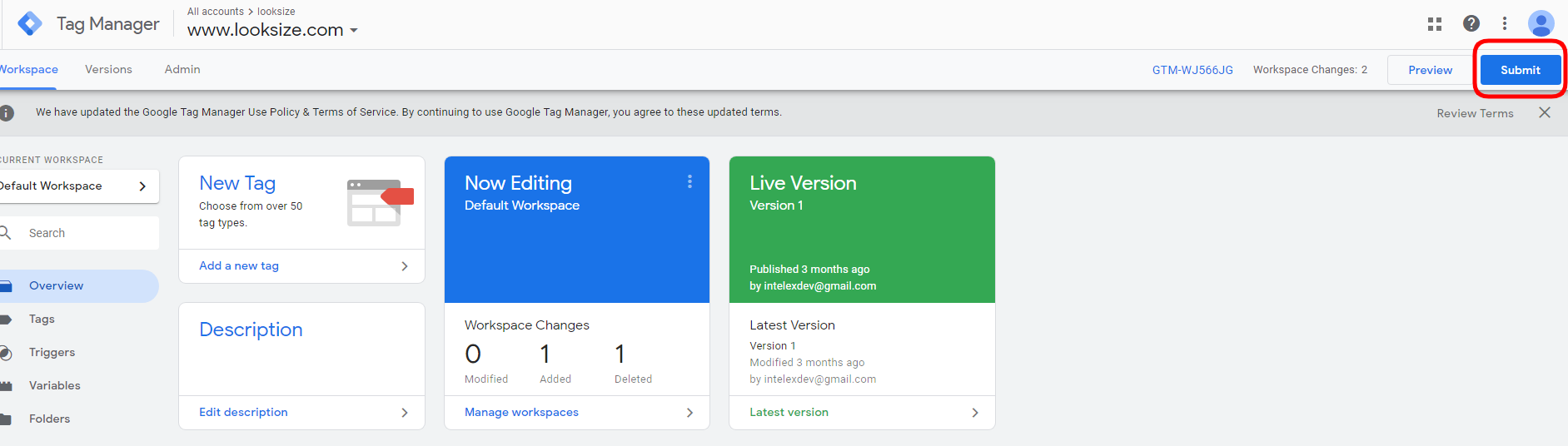Image resolution: width=1568 pixels, height=446 pixels.
Task: Click the chevron next to Edit description
Action: pos(405,413)
